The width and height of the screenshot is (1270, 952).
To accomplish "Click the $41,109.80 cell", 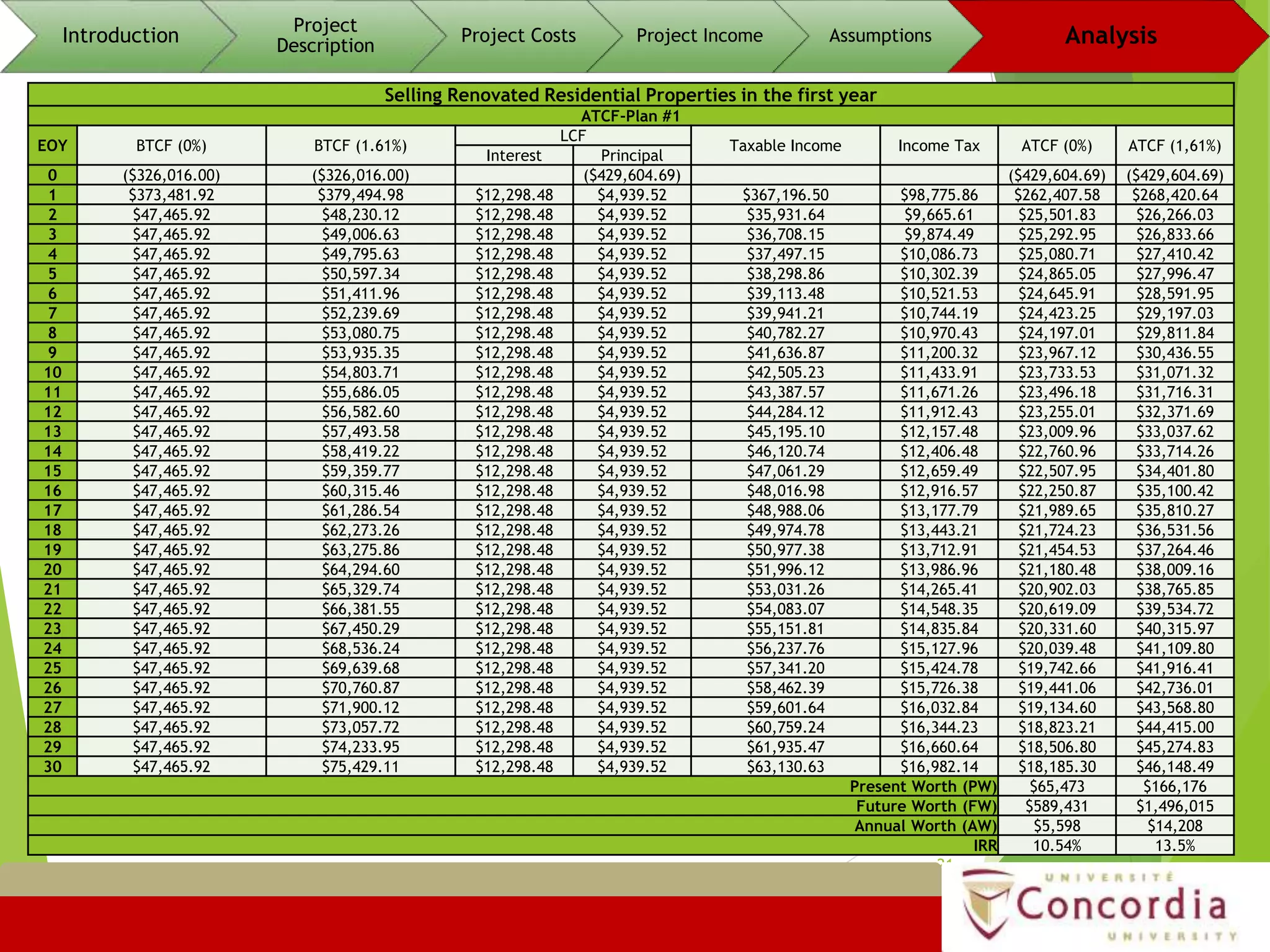I will (x=1175, y=648).
